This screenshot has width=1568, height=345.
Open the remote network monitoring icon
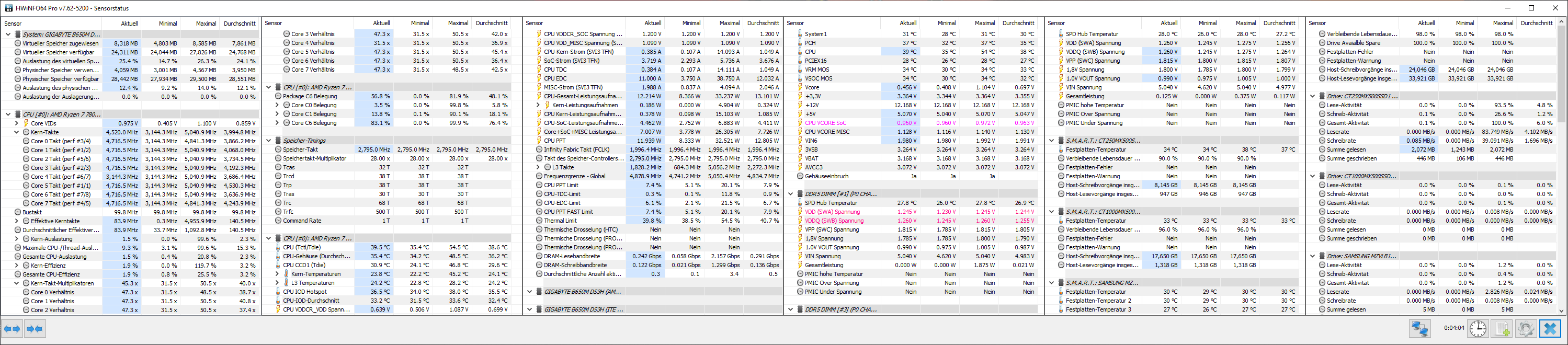[1420, 329]
